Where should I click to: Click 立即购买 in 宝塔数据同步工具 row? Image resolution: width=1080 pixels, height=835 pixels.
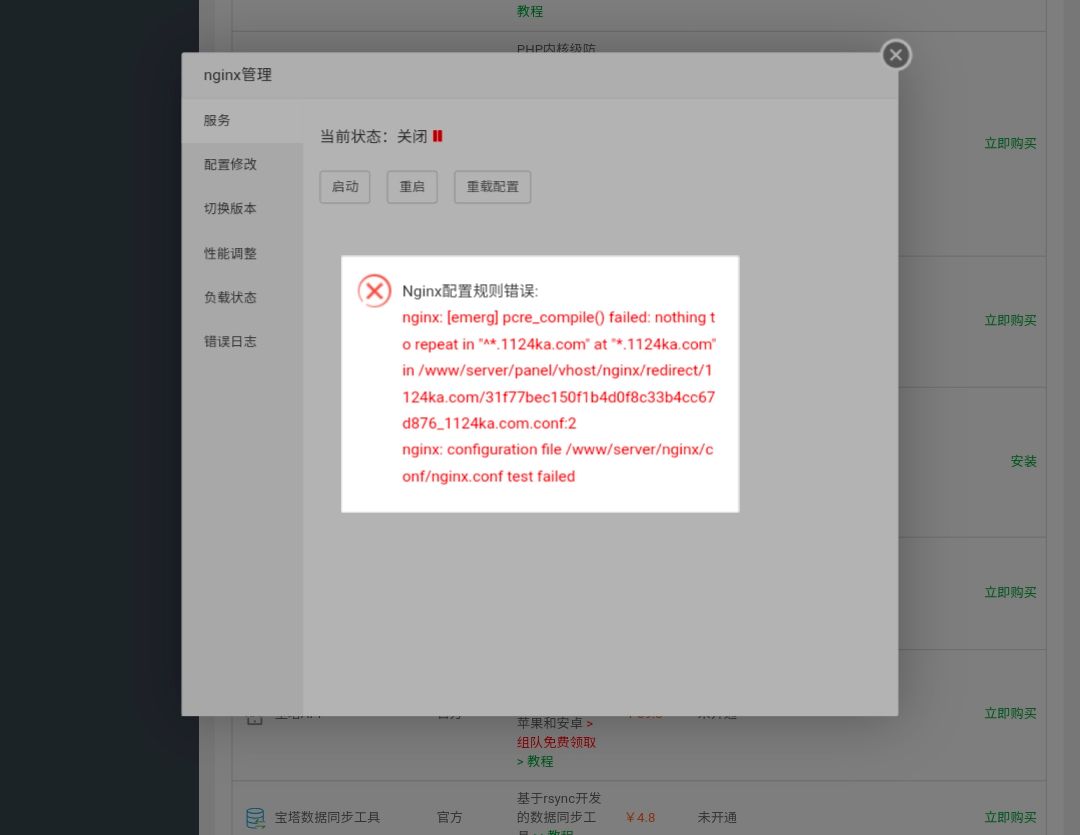[x=1010, y=817]
